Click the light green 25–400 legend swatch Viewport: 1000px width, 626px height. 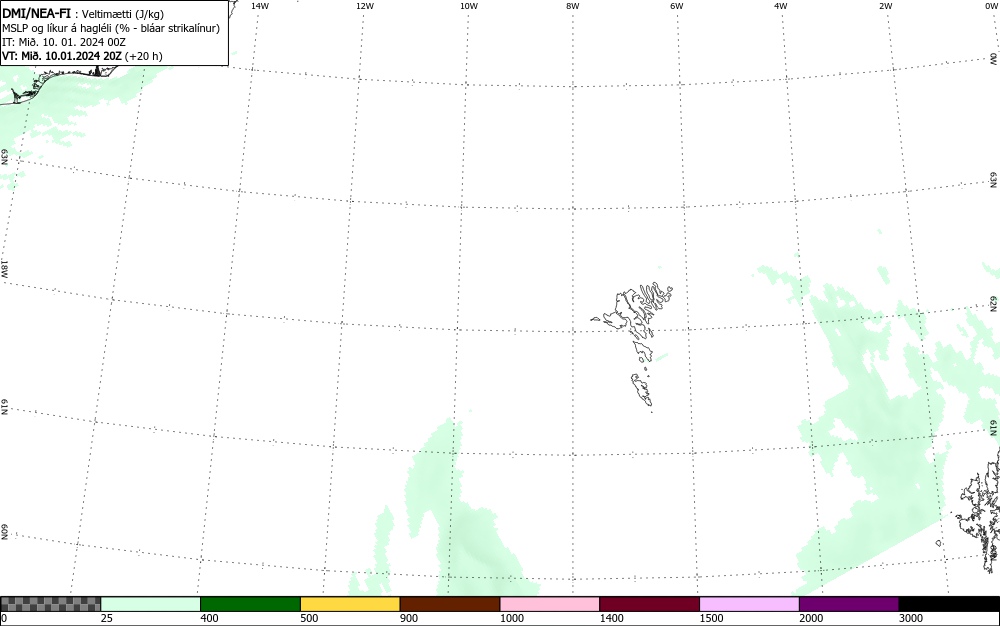pos(151,604)
